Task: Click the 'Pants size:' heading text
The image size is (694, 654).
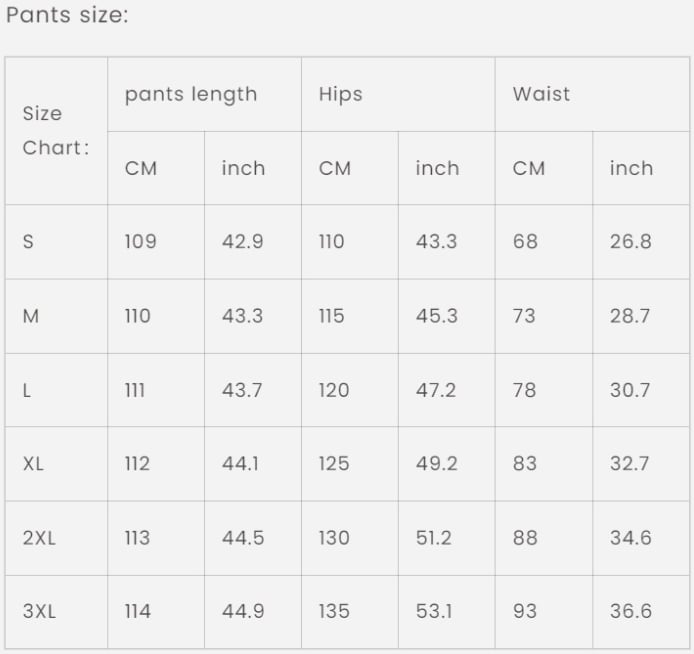Action: tap(67, 15)
